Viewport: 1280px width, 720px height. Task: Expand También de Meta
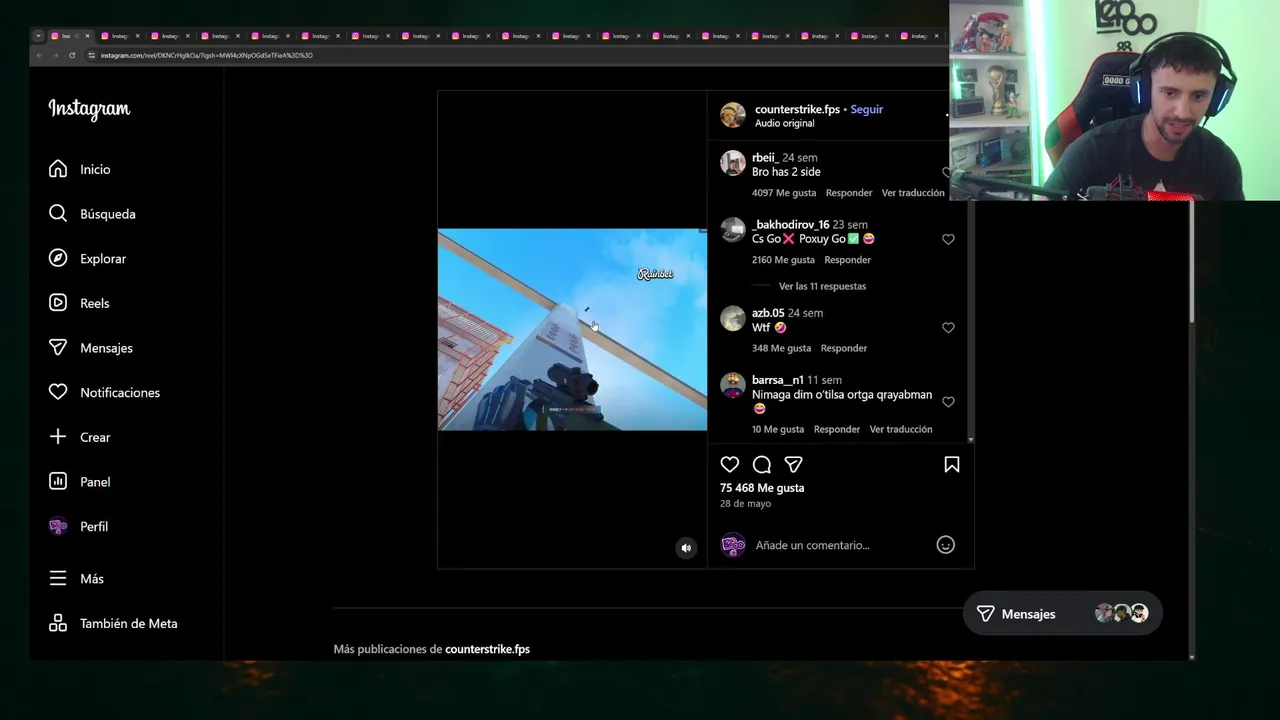(114, 623)
